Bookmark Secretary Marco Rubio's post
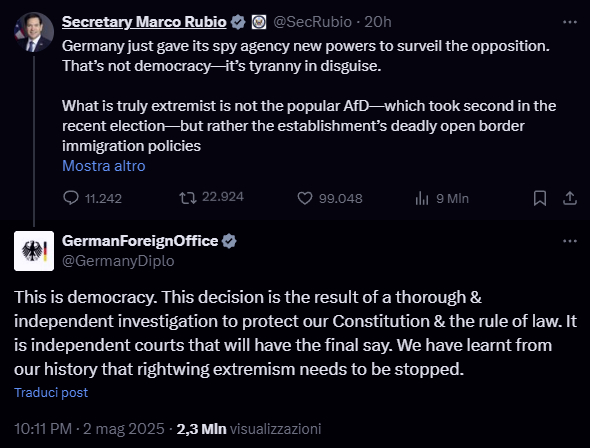The width and height of the screenshot is (590, 448). pos(540,198)
